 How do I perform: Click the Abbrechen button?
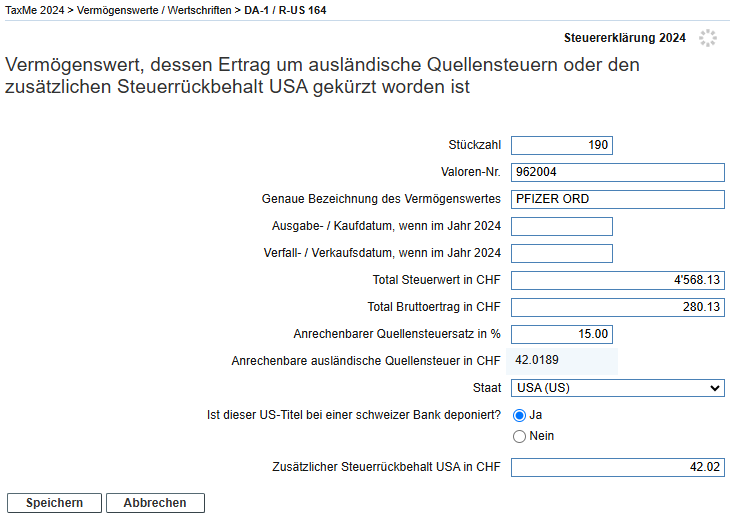click(x=155, y=503)
